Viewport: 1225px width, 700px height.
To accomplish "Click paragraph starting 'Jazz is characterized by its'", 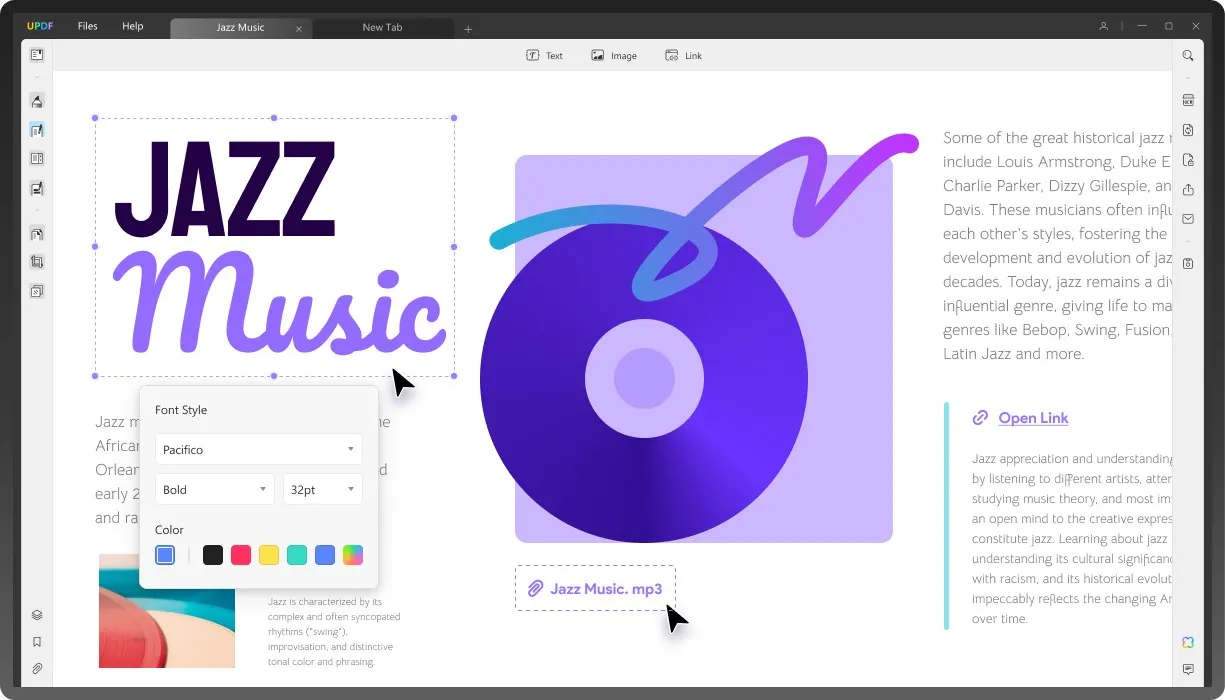I will 334,632.
